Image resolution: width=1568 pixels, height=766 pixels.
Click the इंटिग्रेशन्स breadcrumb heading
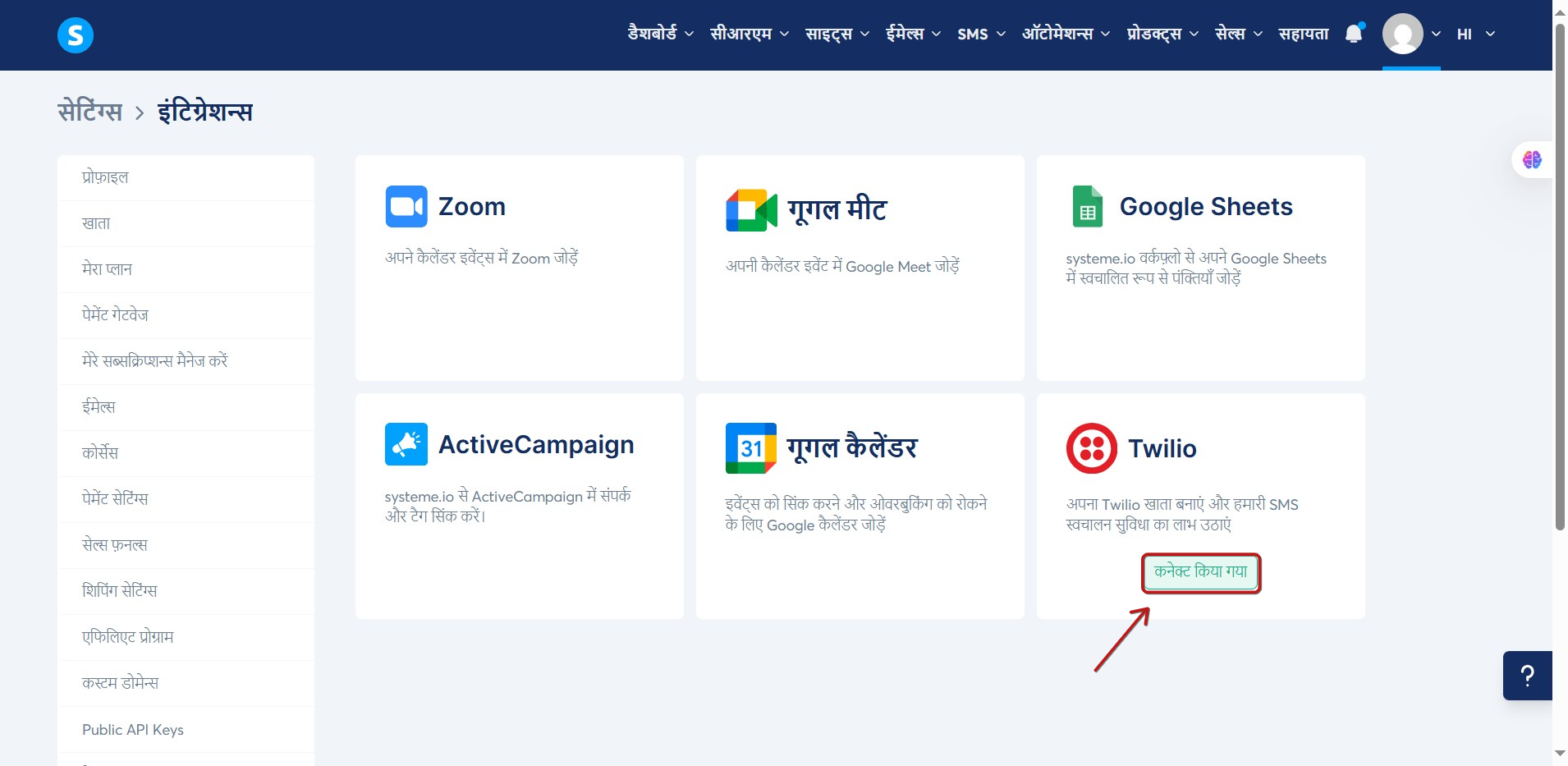[x=205, y=111]
